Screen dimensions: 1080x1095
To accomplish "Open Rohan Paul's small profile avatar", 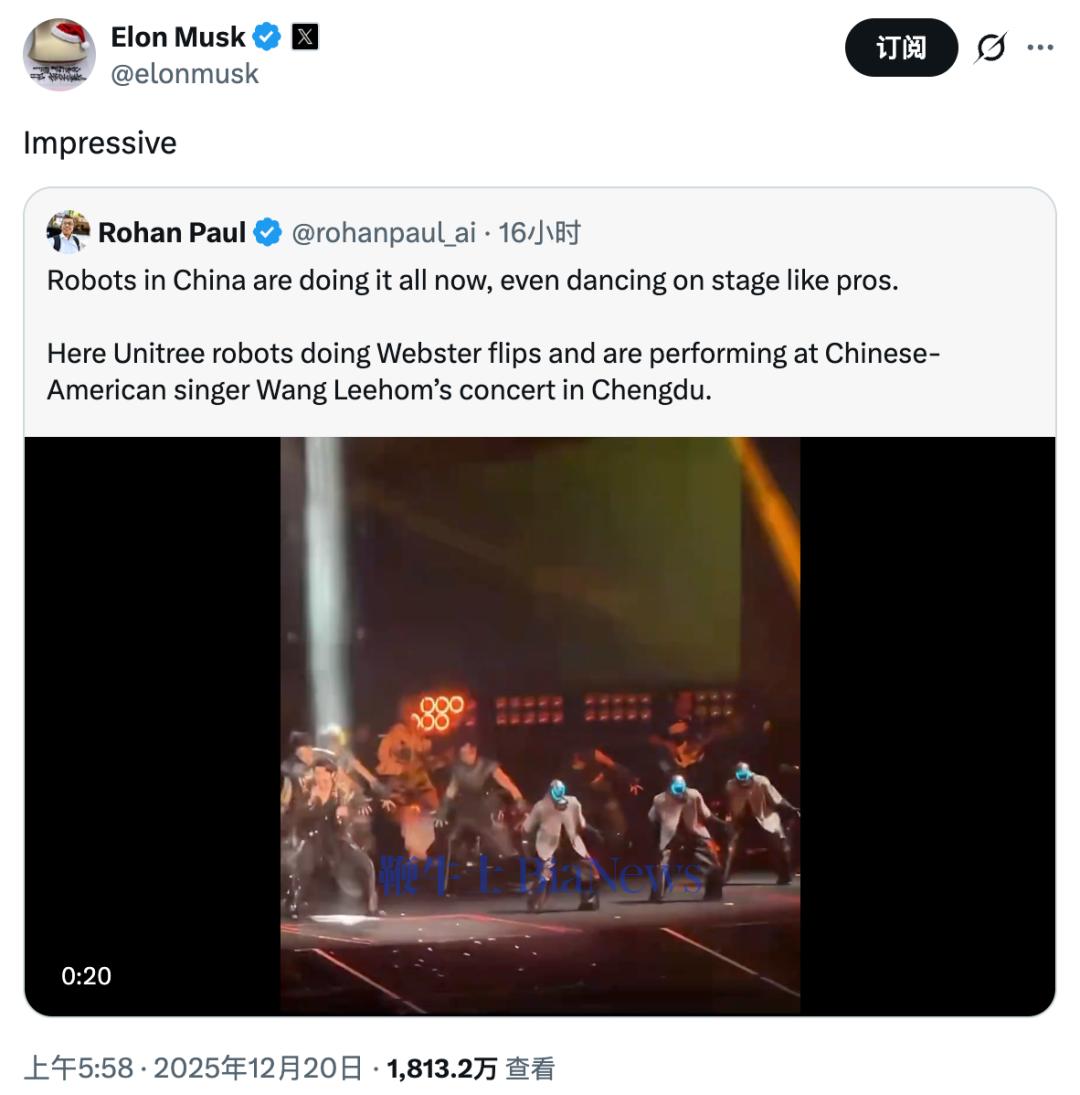I will click(68, 232).
